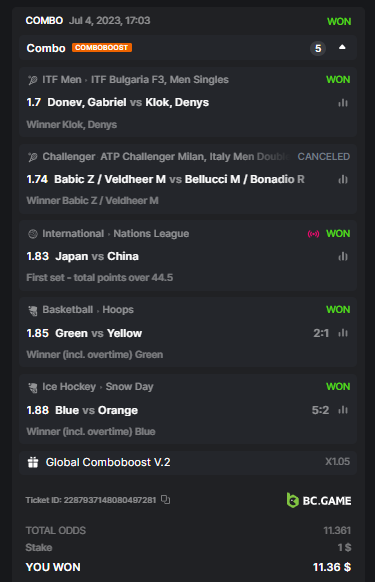Click the selection count badge showing 5
This screenshot has width=375, height=582.
tap(318, 48)
